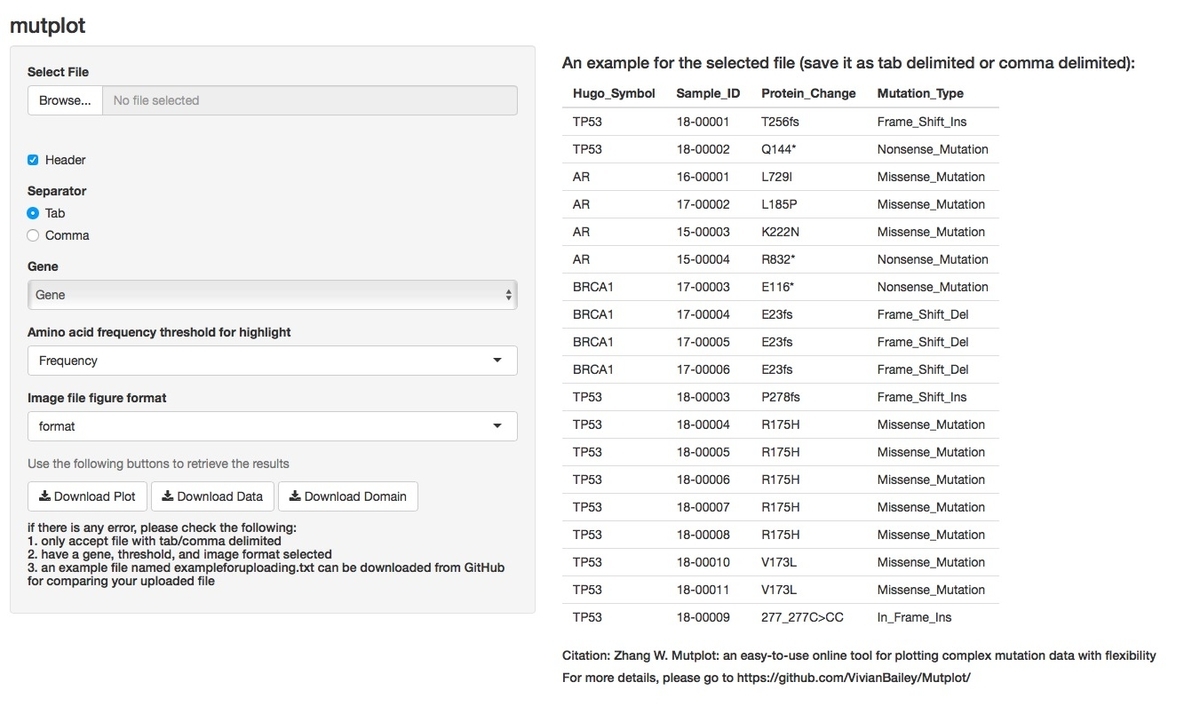Viewport: 1200px width, 722px height.
Task: Open the image format dropdown
Action: point(272,426)
